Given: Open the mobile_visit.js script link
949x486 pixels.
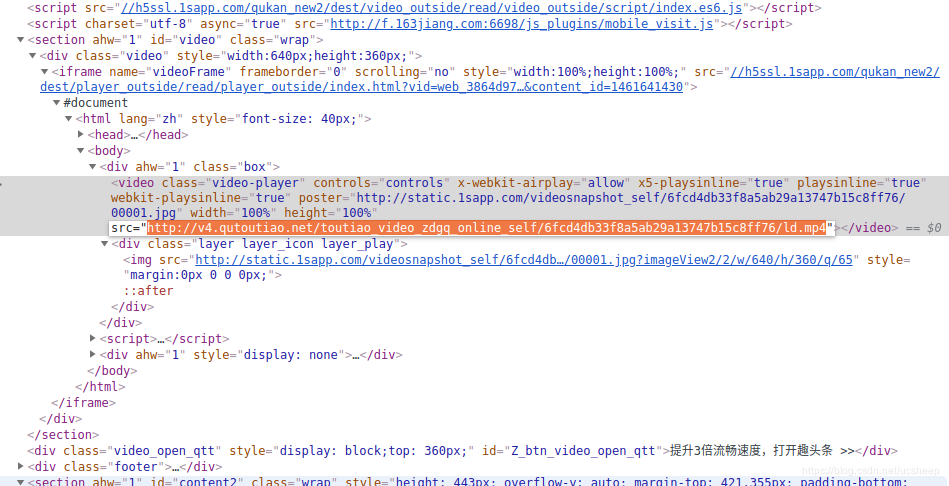Looking at the screenshot, I should (x=522, y=24).
